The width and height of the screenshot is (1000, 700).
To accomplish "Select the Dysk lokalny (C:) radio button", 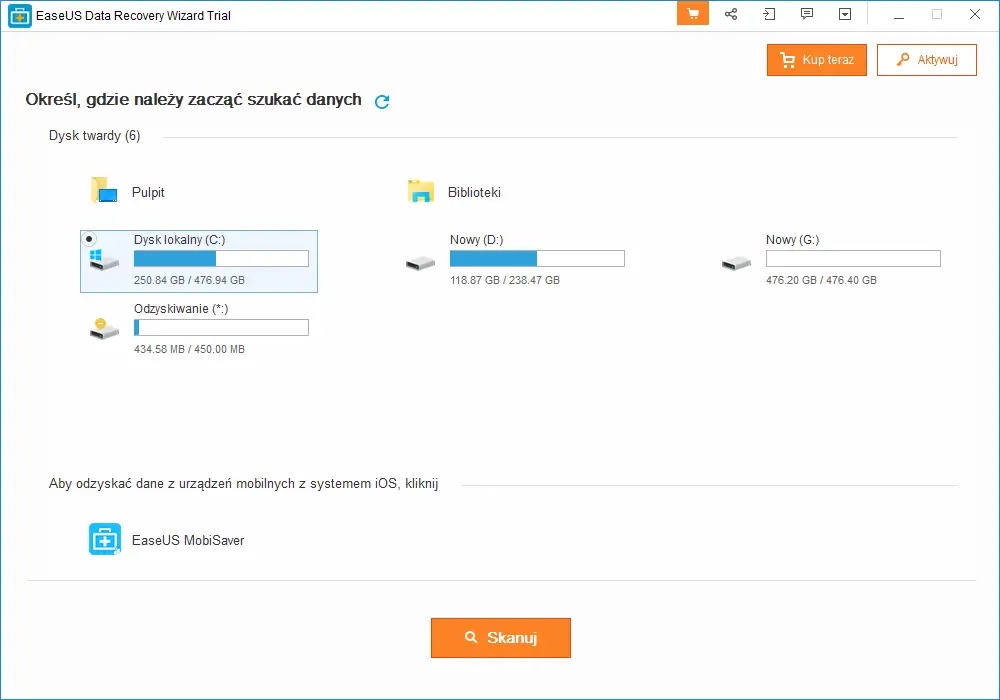I will (89, 239).
